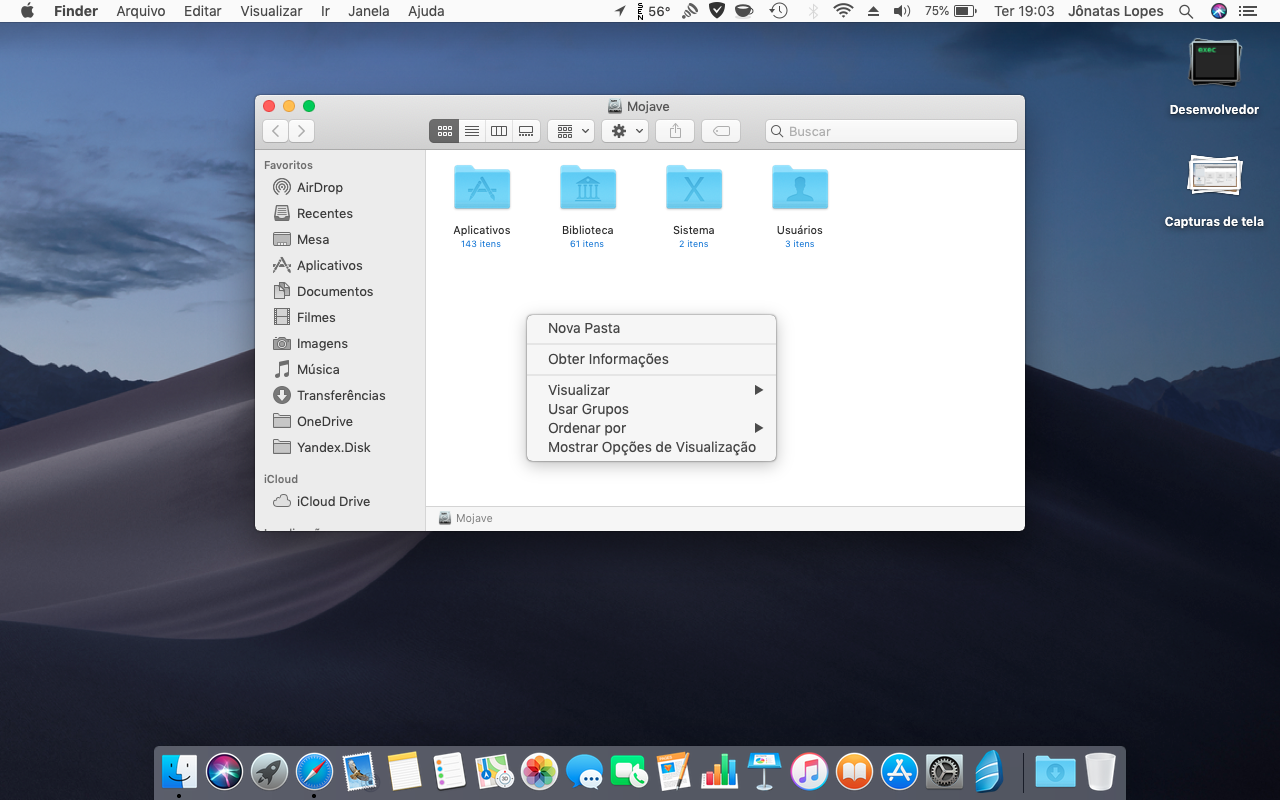Open the Janela menu
Image resolution: width=1280 pixels, height=800 pixels.
tap(369, 11)
